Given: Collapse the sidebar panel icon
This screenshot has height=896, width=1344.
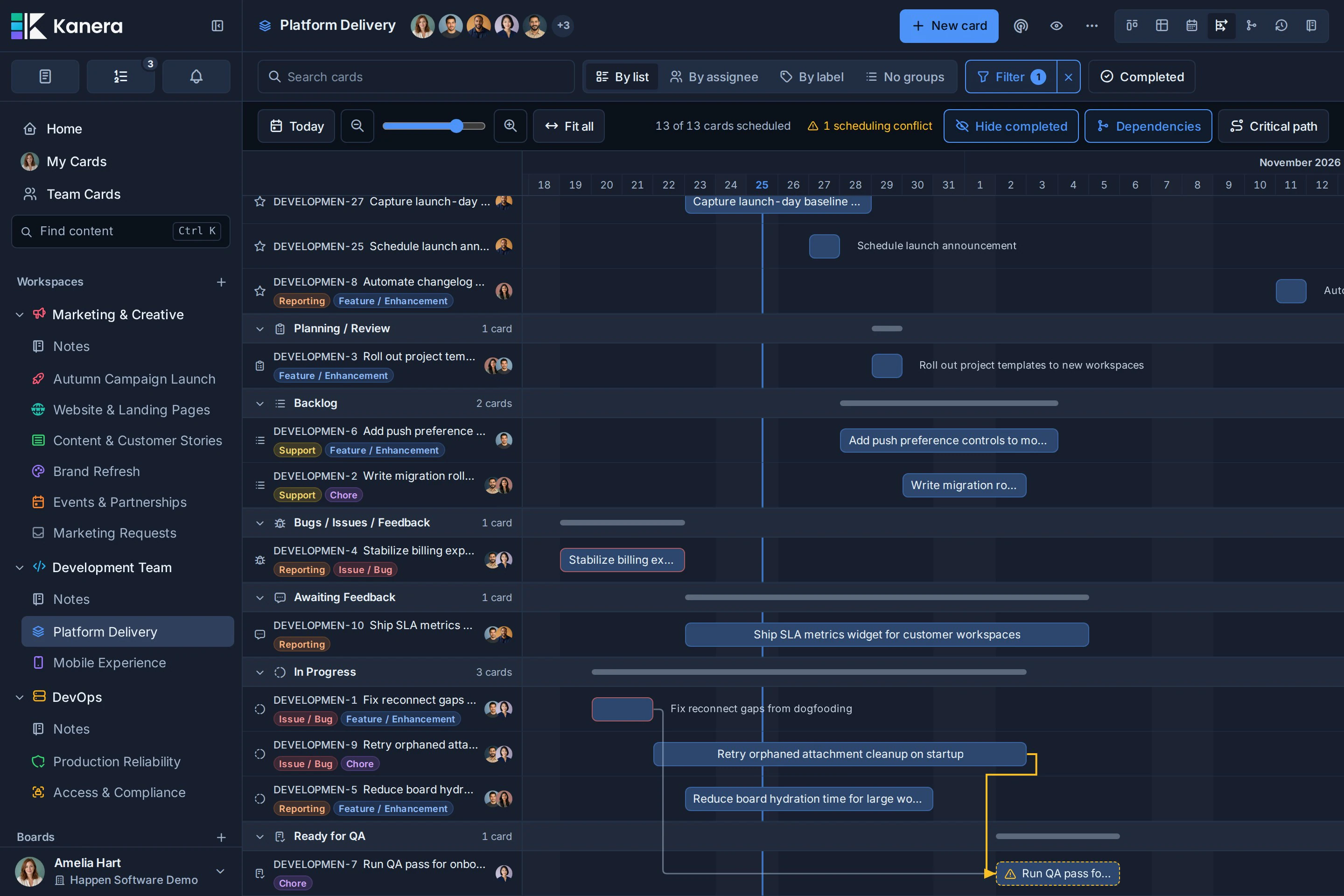Looking at the screenshot, I should pyautogui.click(x=217, y=26).
